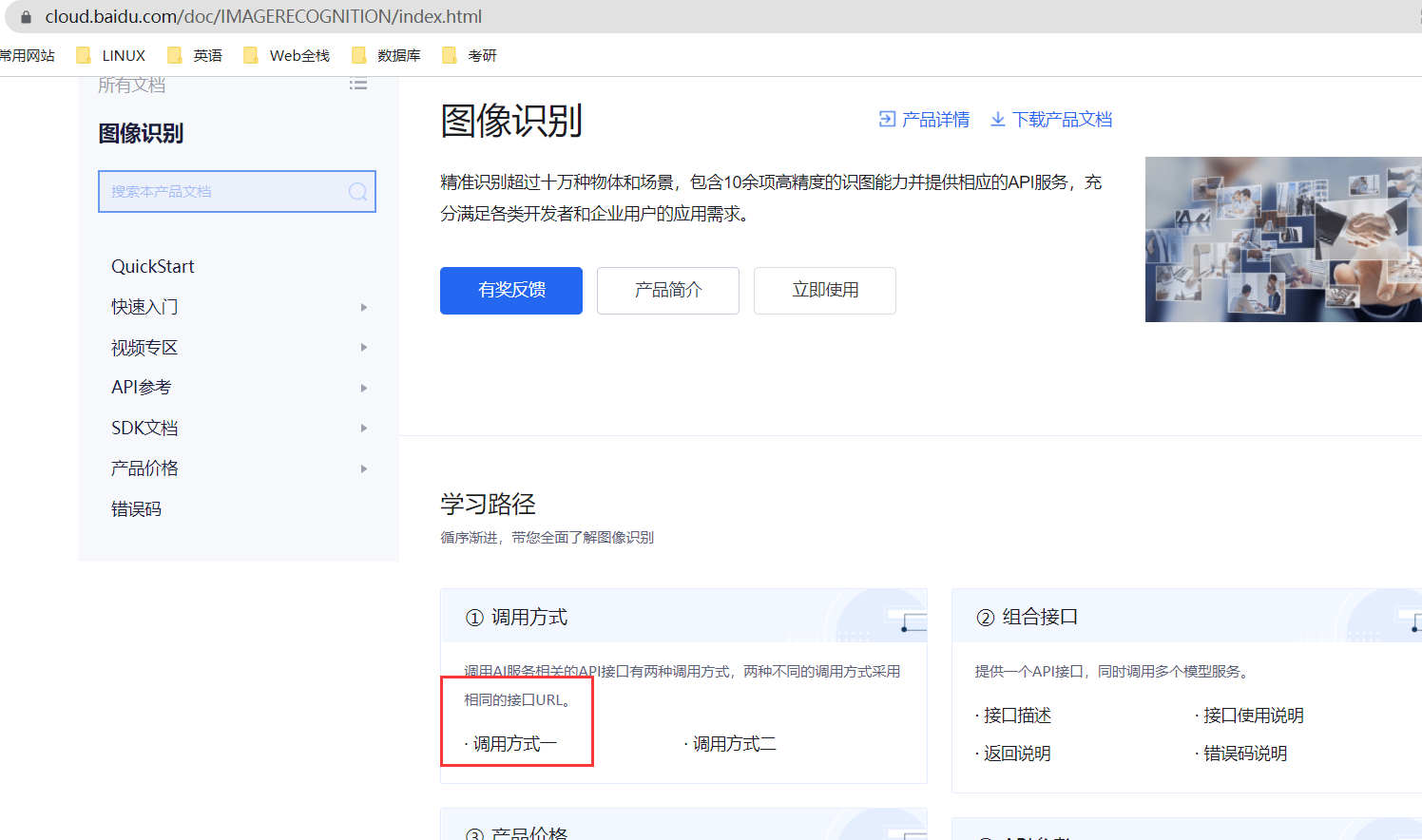Click the address bar URL
1422x840 pixels.
coord(263,16)
